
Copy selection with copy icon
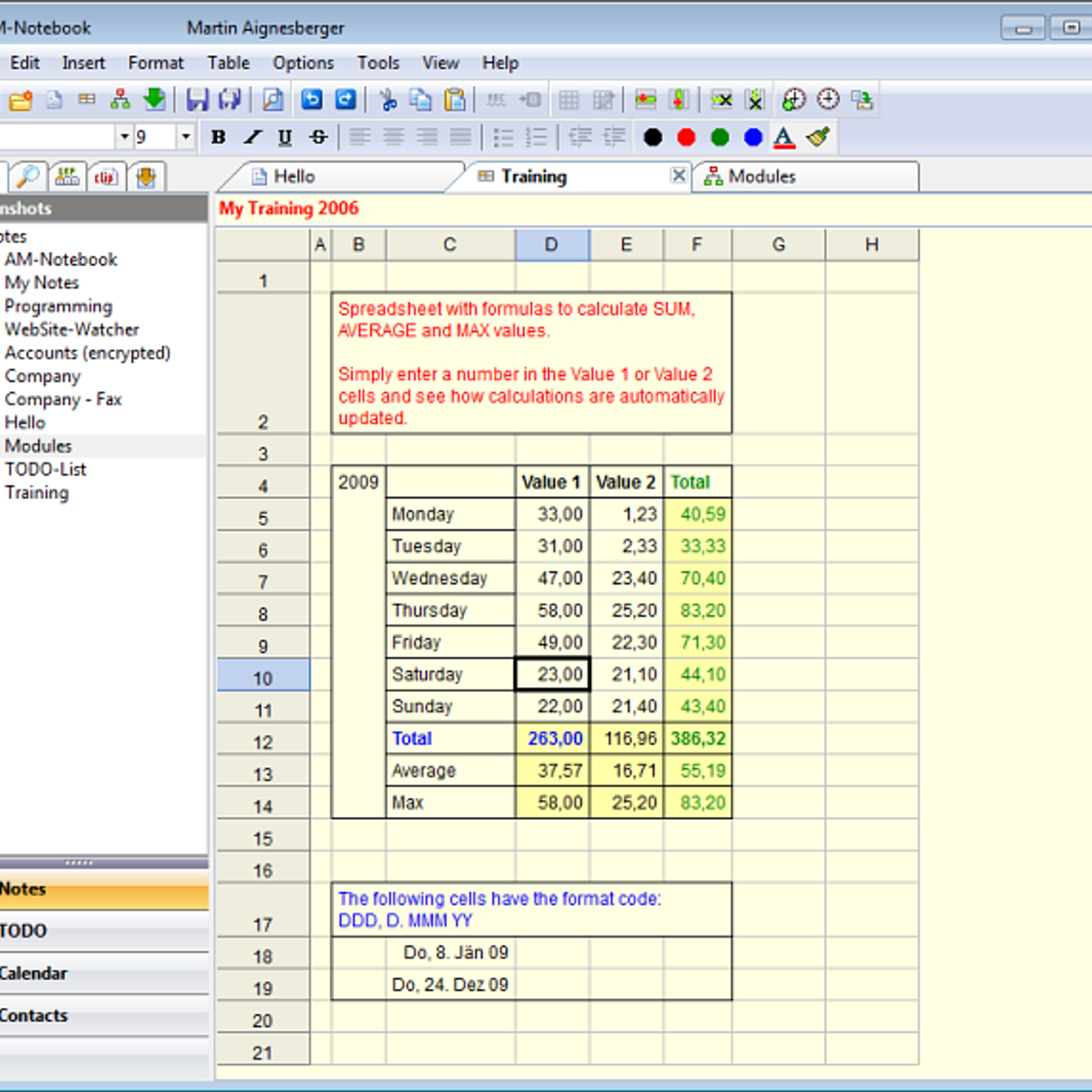pyautogui.click(x=420, y=100)
